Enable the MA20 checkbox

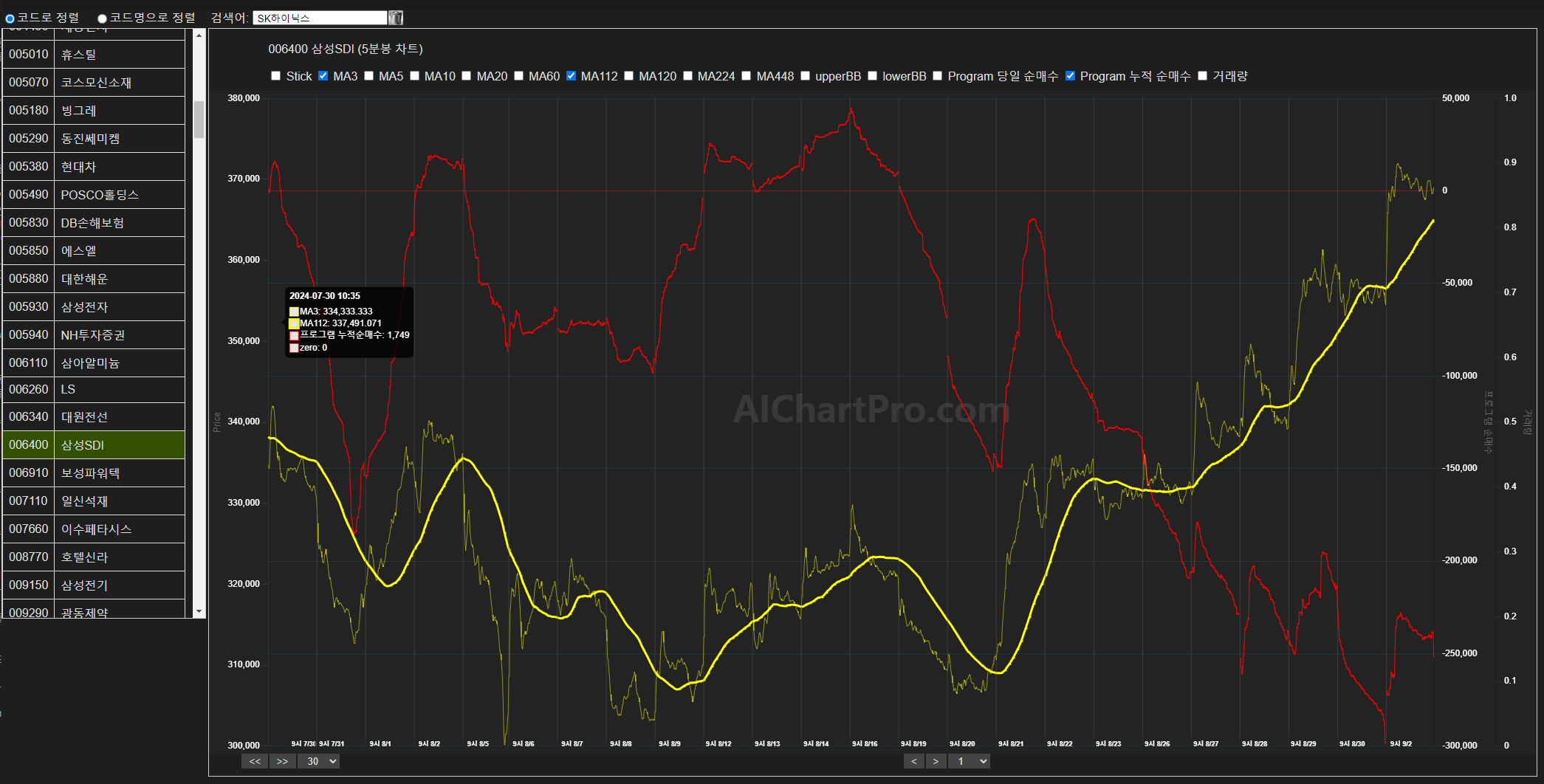tap(467, 76)
